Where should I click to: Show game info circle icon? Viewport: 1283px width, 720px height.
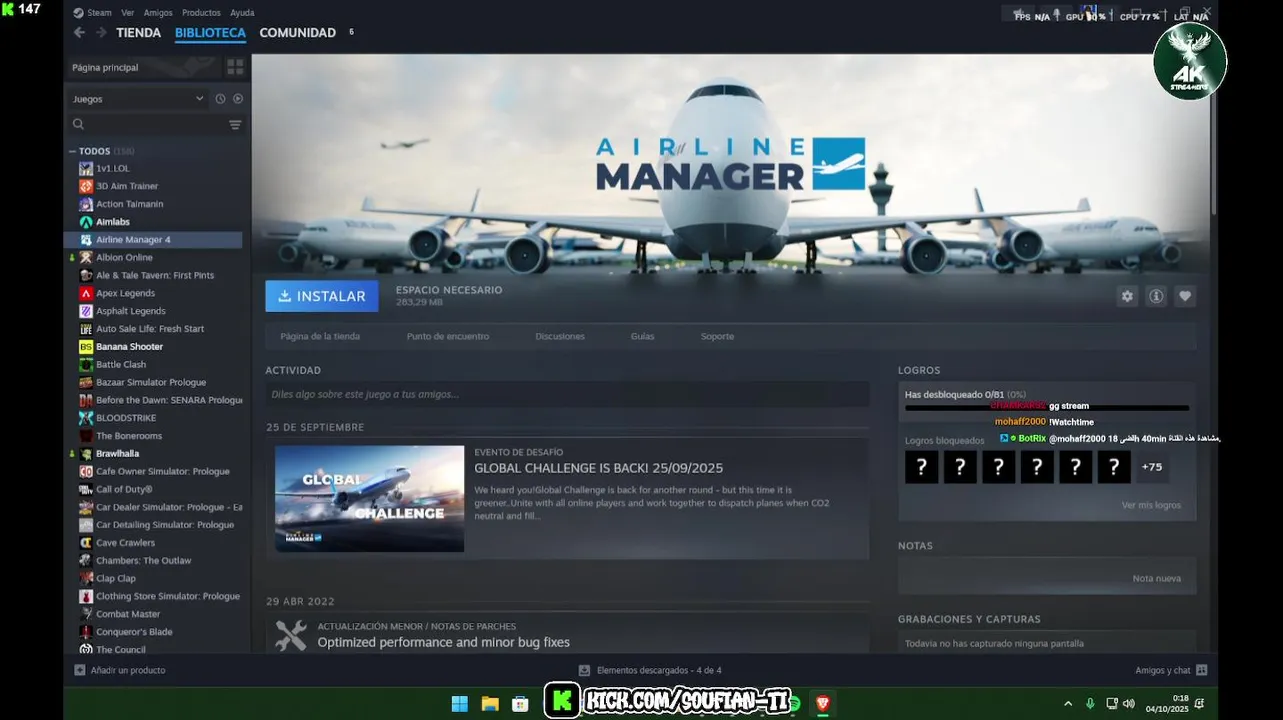pyautogui.click(x=1156, y=296)
